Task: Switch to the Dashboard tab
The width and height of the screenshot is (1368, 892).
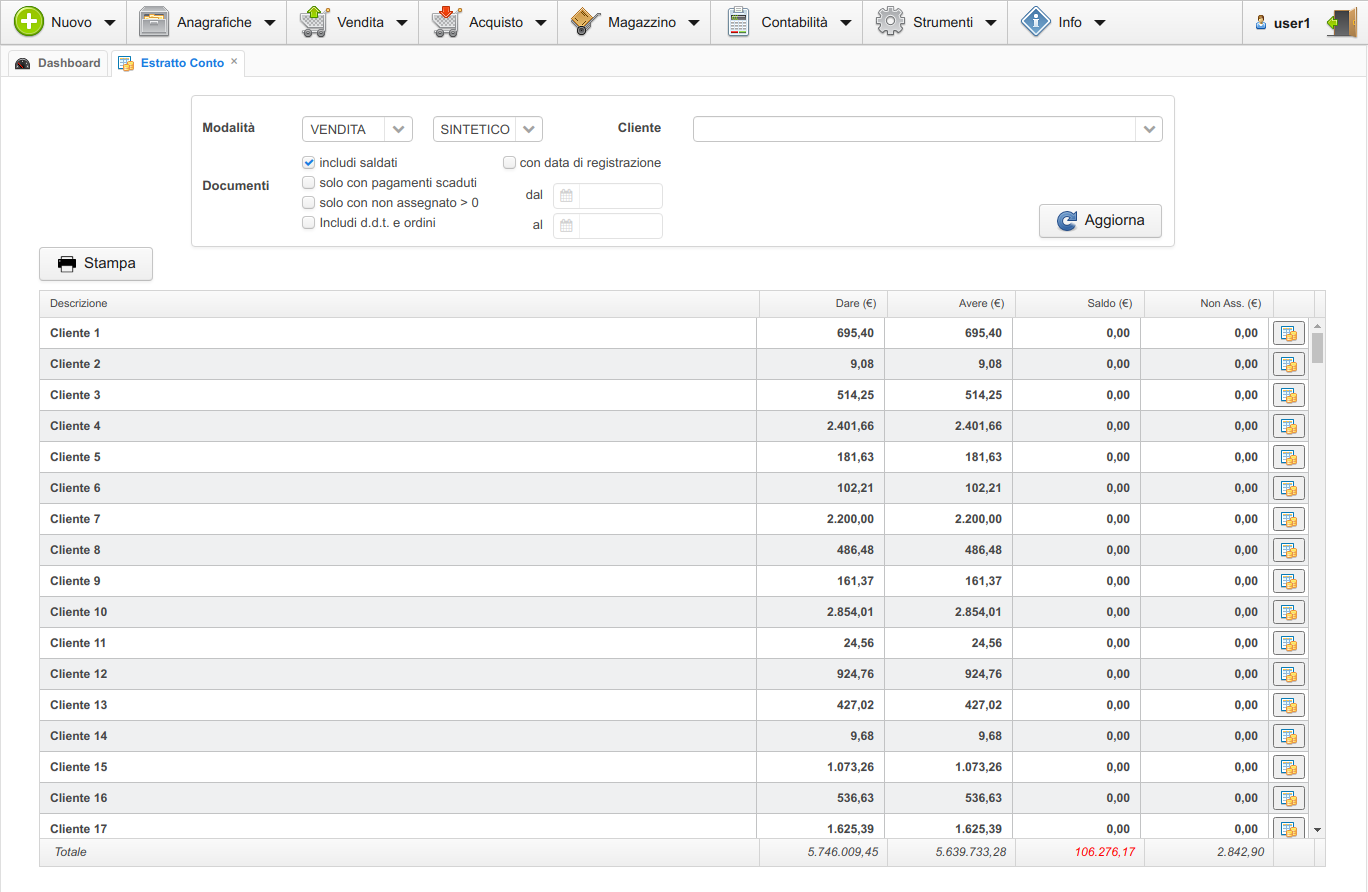Action: [58, 63]
